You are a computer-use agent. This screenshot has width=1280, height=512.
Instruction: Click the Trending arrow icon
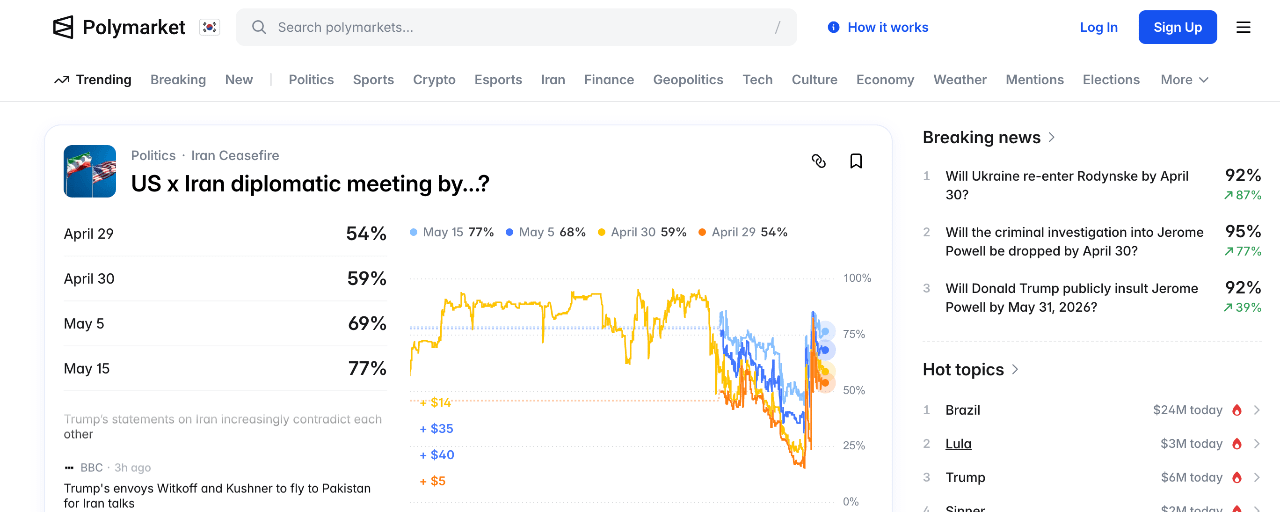point(62,80)
